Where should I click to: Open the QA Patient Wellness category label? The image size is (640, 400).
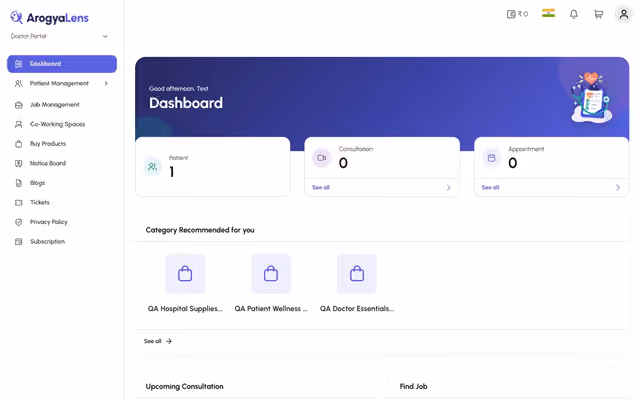point(271,309)
